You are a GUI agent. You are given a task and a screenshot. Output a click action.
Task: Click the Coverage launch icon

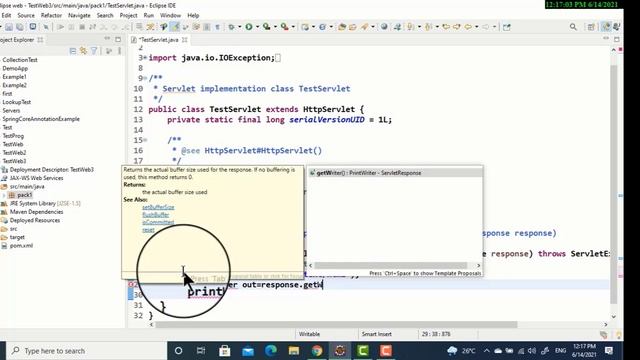[x=267, y=27]
